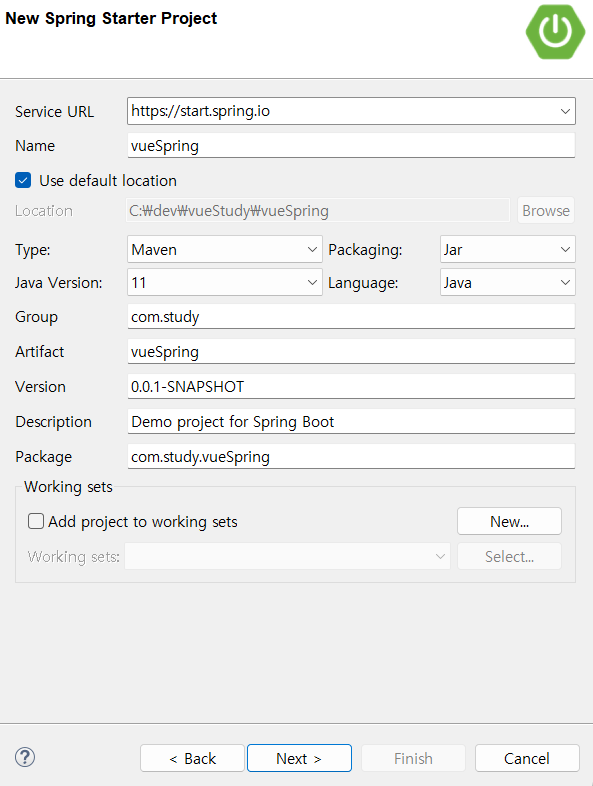The width and height of the screenshot is (593, 786).
Task: Click the Package label
Action: coord(44,457)
